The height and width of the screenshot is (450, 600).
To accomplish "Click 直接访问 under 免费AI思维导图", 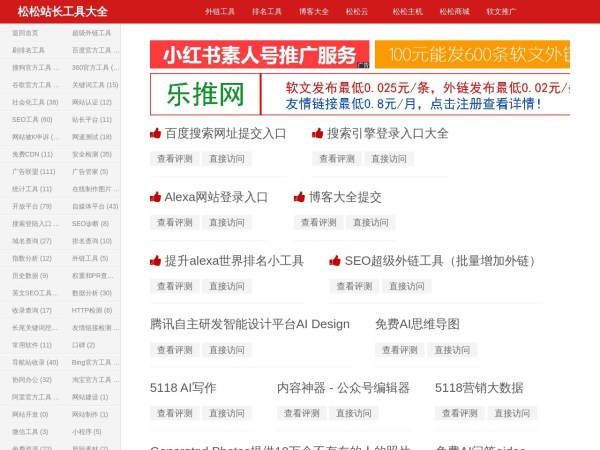I will 452,350.
